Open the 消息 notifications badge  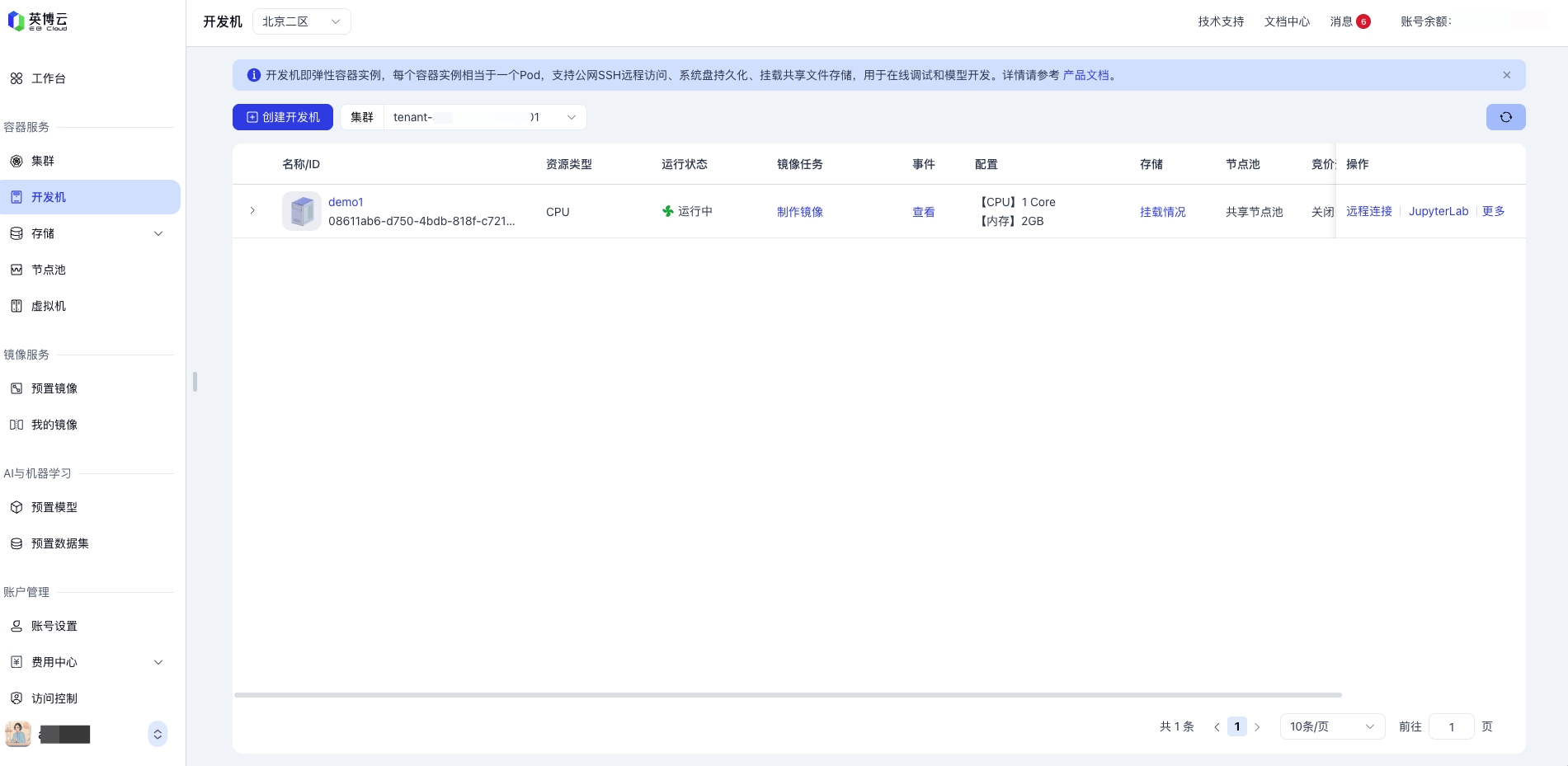click(x=1349, y=21)
